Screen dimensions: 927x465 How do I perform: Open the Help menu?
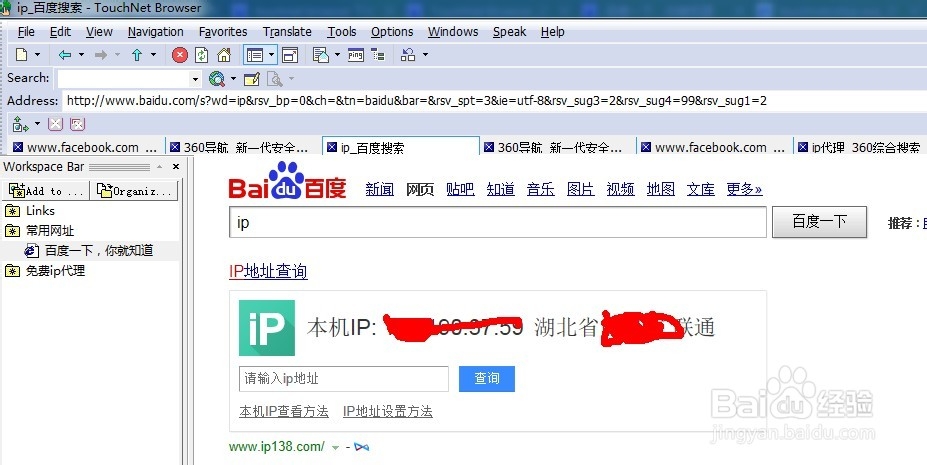tap(552, 32)
